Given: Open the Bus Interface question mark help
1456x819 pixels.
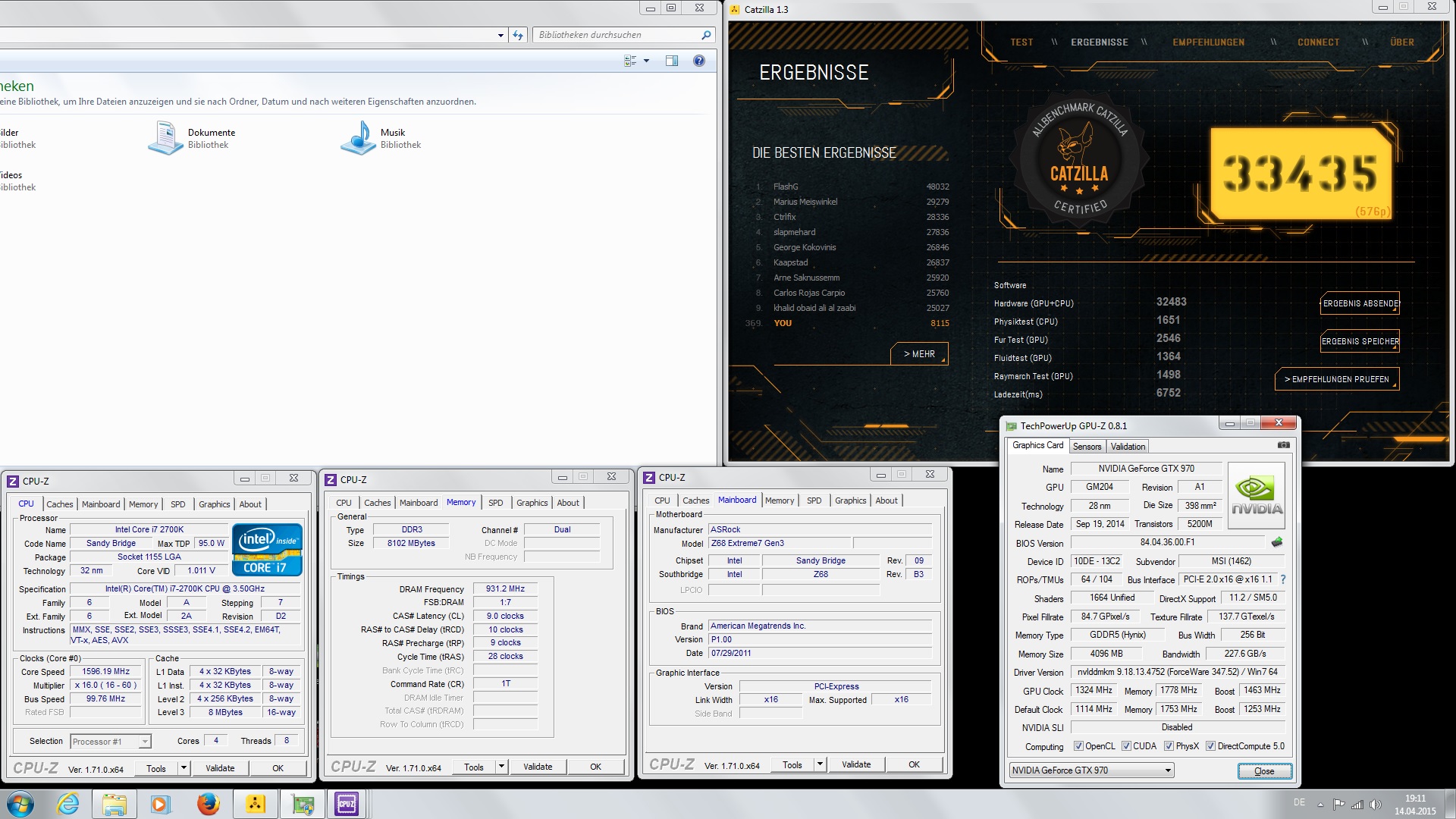Looking at the screenshot, I should click(x=1283, y=579).
